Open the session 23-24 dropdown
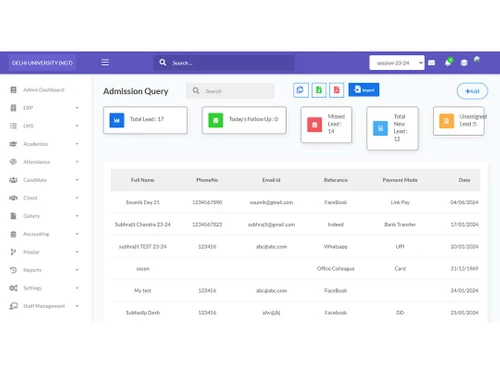This screenshot has width=500, height=375. [x=397, y=63]
